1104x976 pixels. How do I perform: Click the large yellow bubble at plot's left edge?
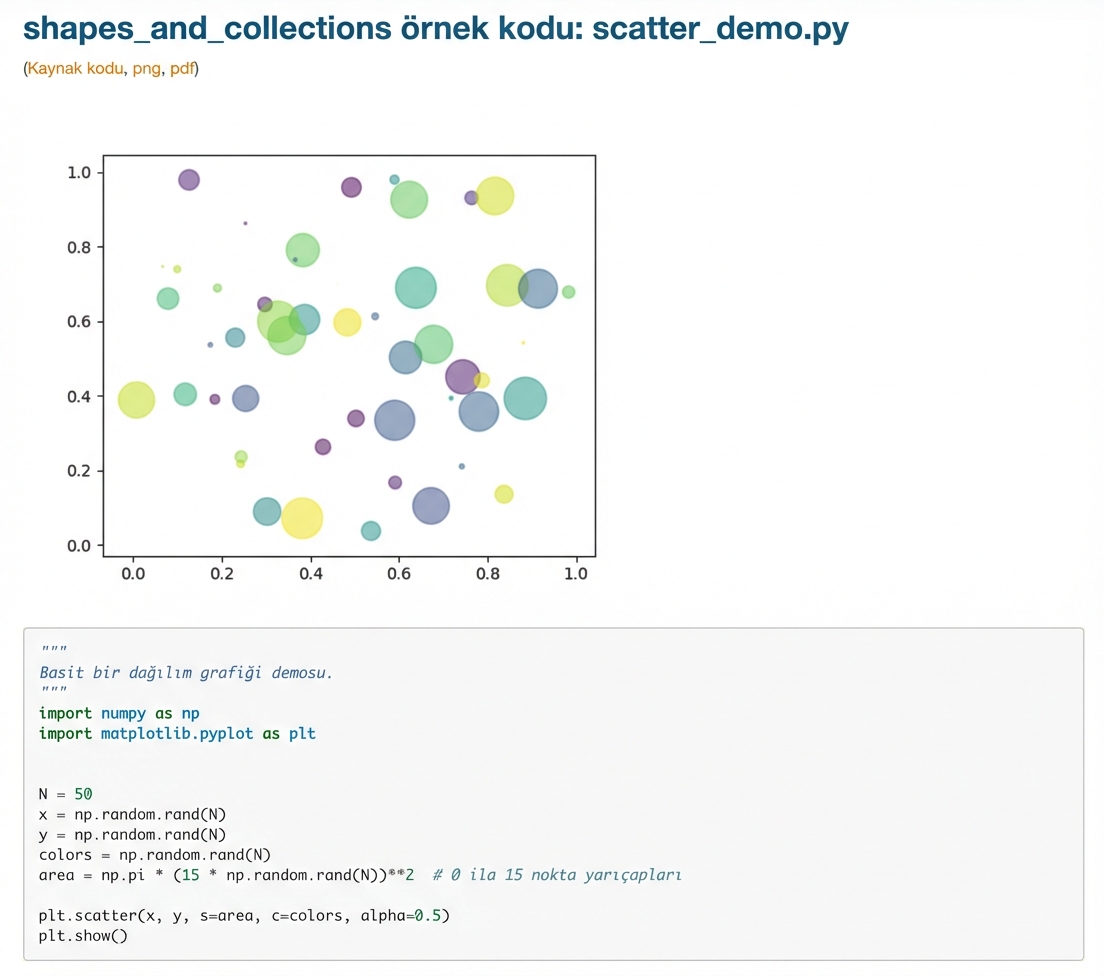pyautogui.click(x=136, y=400)
